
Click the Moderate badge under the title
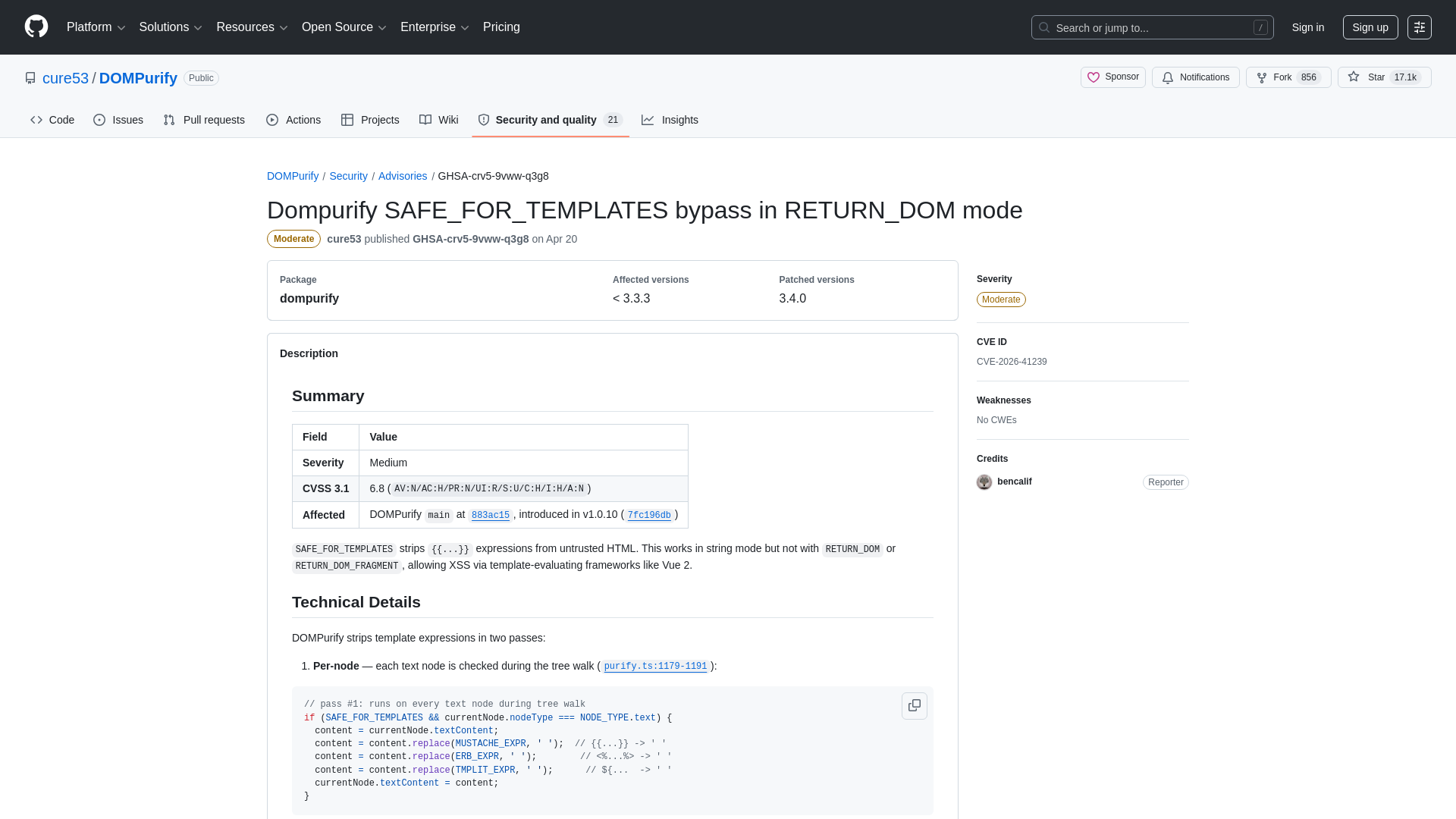(293, 239)
